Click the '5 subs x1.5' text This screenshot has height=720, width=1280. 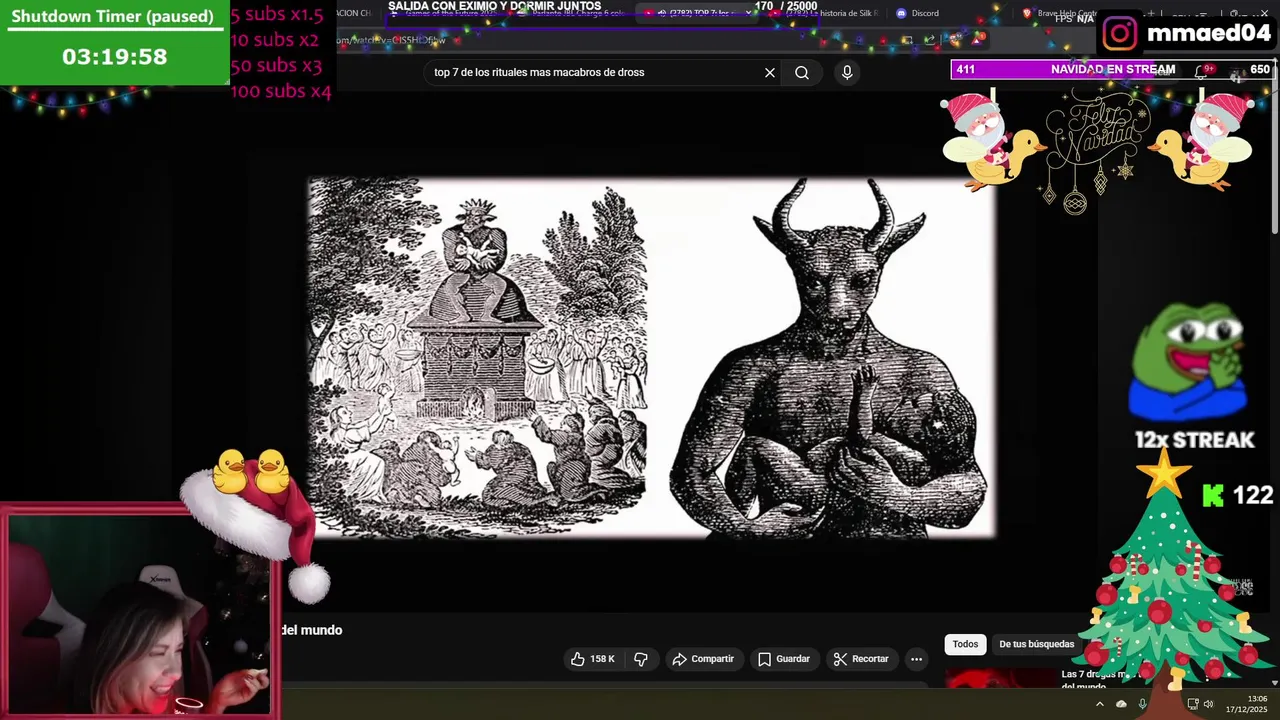tap(277, 15)
